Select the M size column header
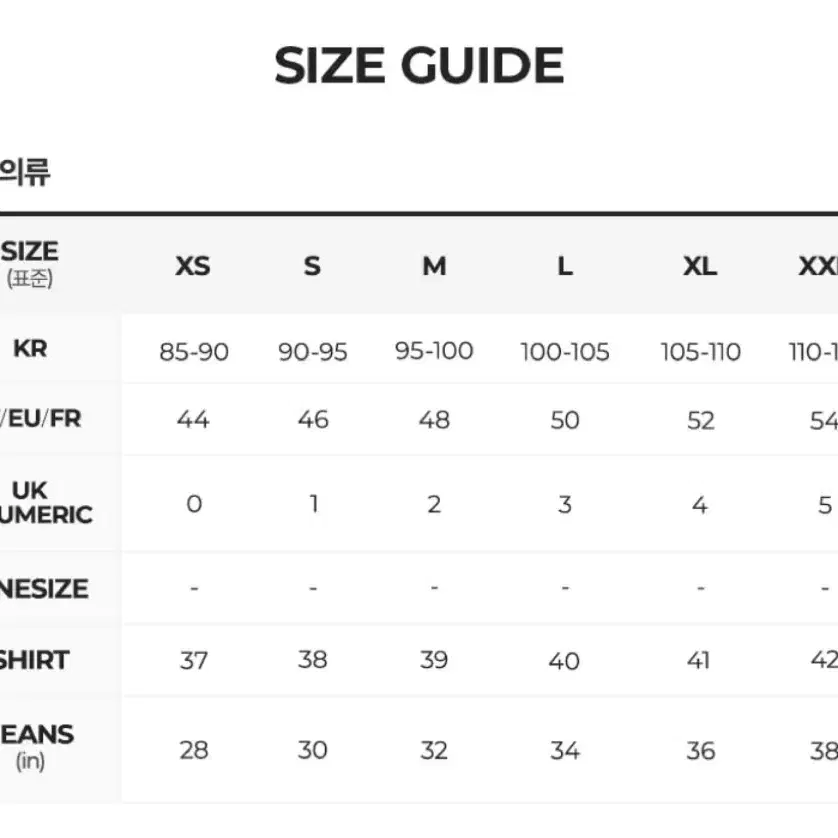The height and width of the screenshot is (838, 838). tap(434, 266)
